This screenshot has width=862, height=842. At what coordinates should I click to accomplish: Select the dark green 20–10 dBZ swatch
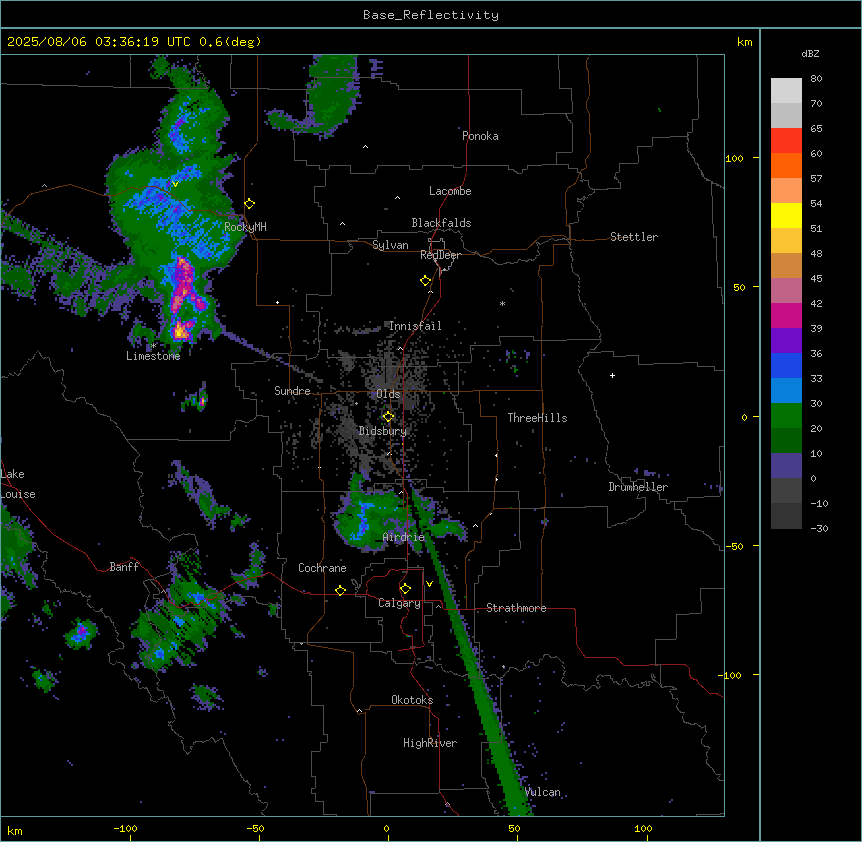click(x=786, y=440)
